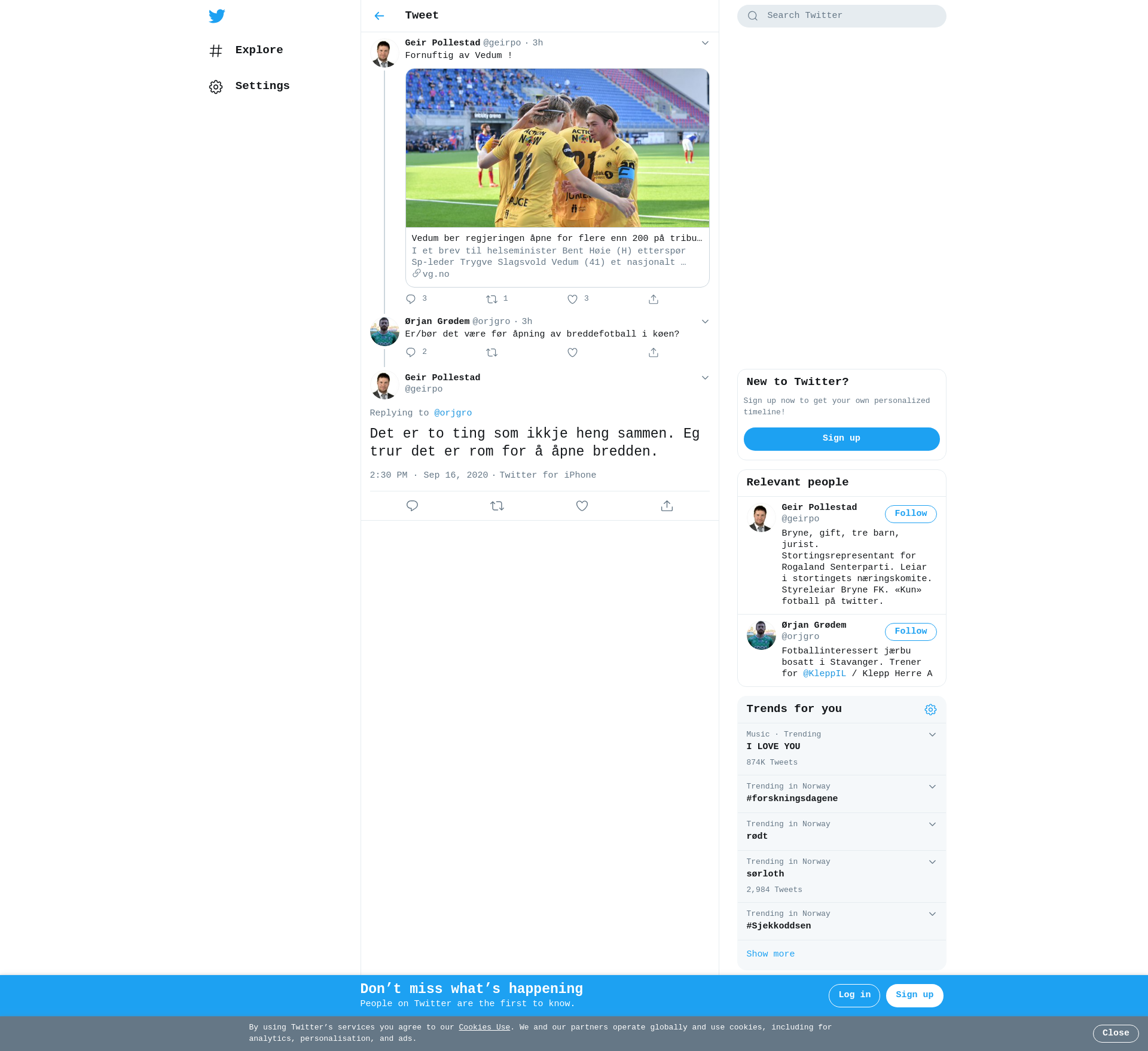Follow Geir Pollestad in Relevant people
This screenshot has width=1148, height=1051.
tap(910, 514)
